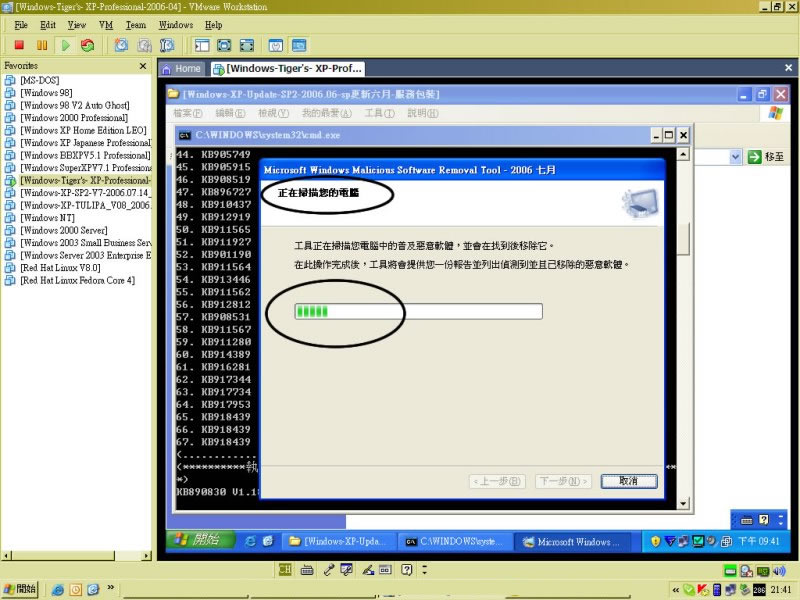Expand hidden host tray icons arrow
The width and height of the screenshot is (800, 600).
point(676,590)
